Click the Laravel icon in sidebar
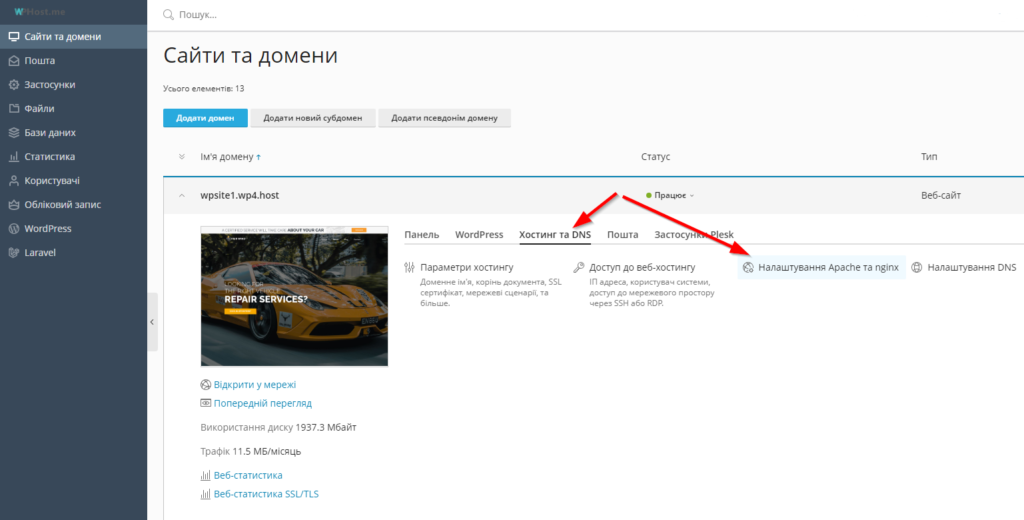The width and height of the screenshot is (1024, 520). click(13, 252)
